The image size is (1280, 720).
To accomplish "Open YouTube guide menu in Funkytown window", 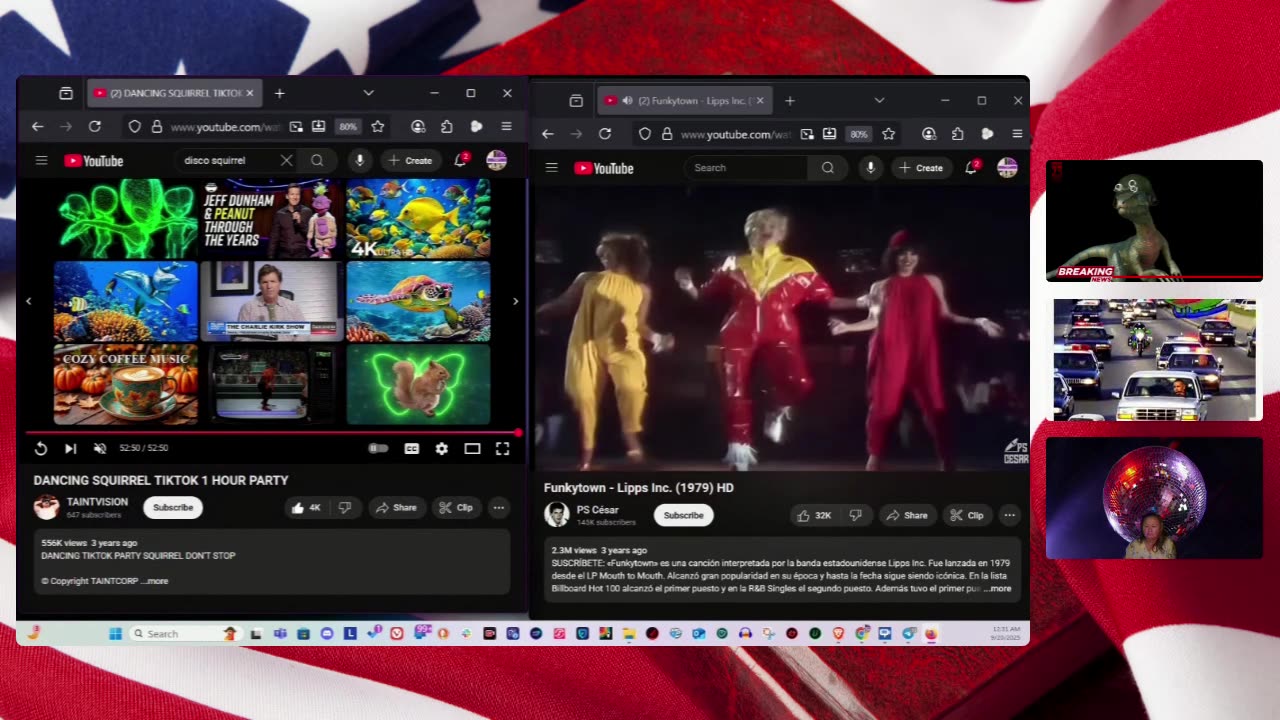I will pos(551,168).
